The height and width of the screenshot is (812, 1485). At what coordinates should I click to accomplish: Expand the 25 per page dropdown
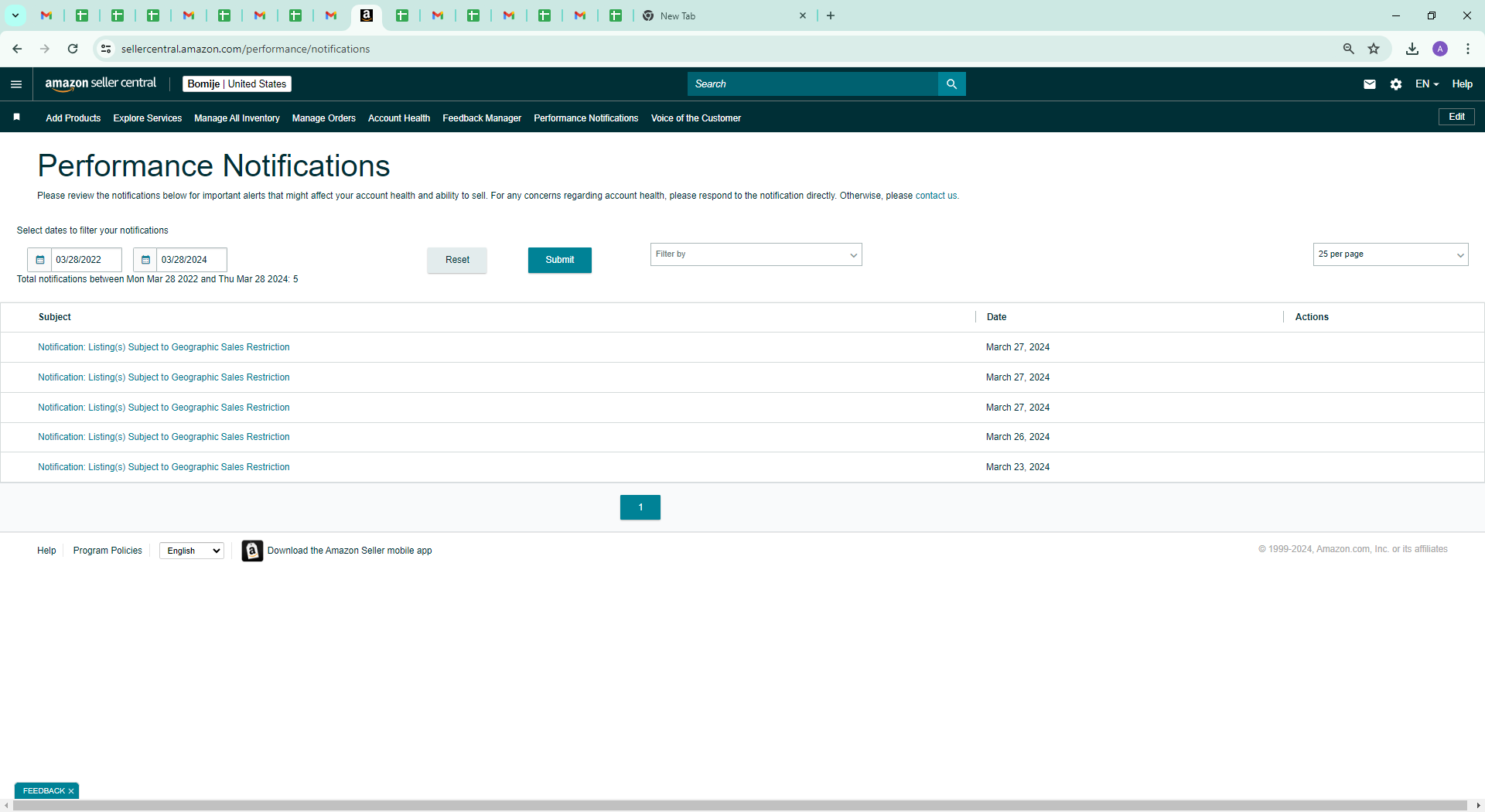pos(1391,254)
